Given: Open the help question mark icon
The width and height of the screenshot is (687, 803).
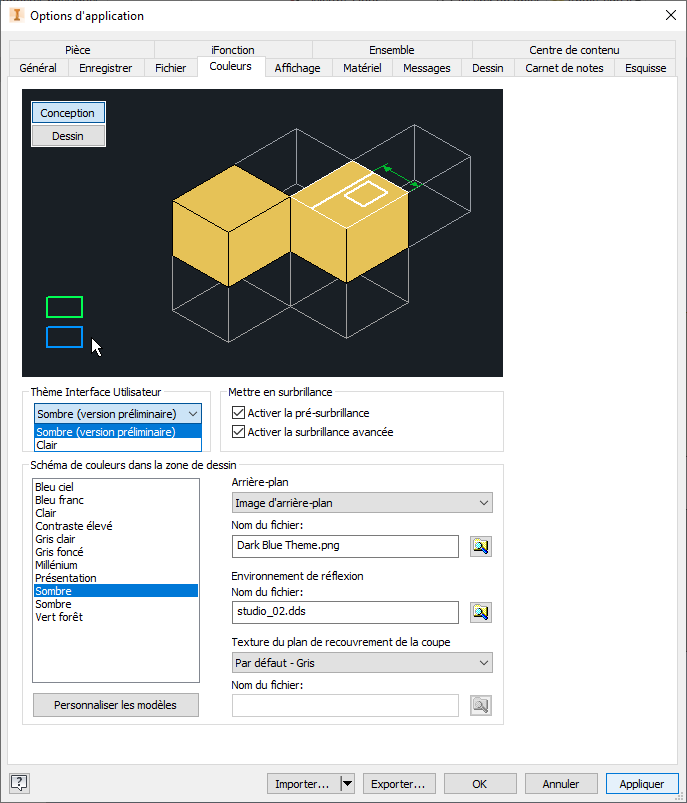Looking at the screenshot, I should 19,783.
